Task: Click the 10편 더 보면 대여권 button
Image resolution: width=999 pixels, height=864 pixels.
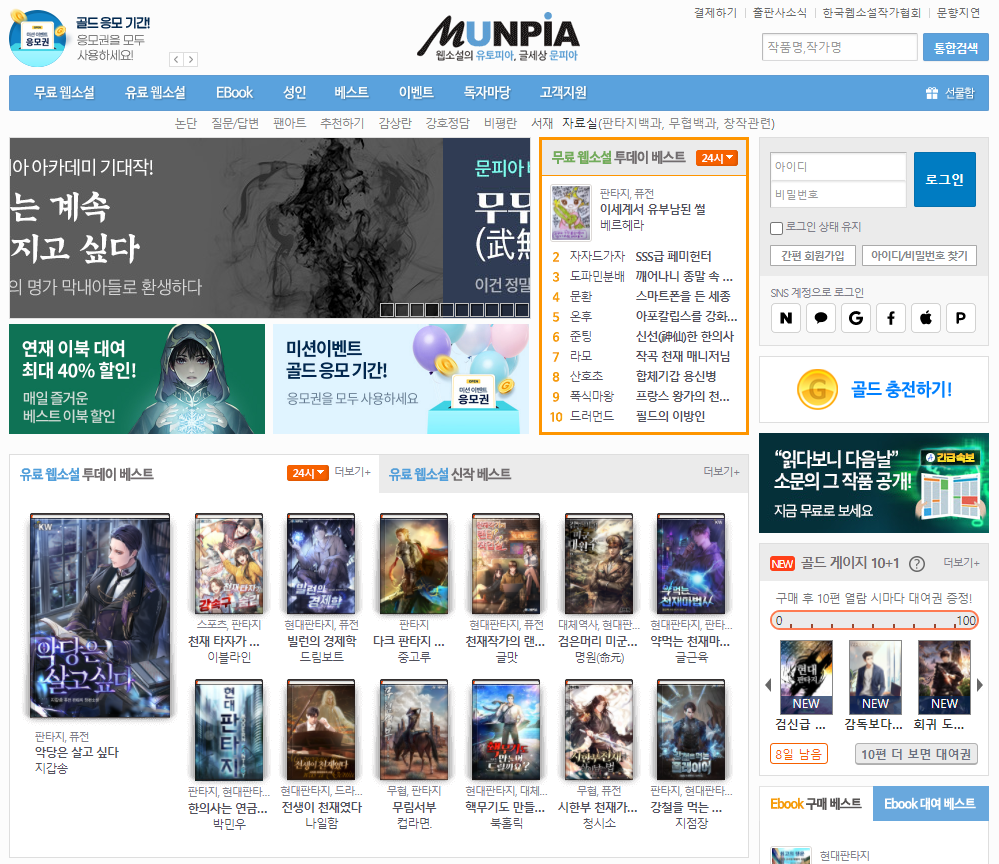Action: click(916, 754)
